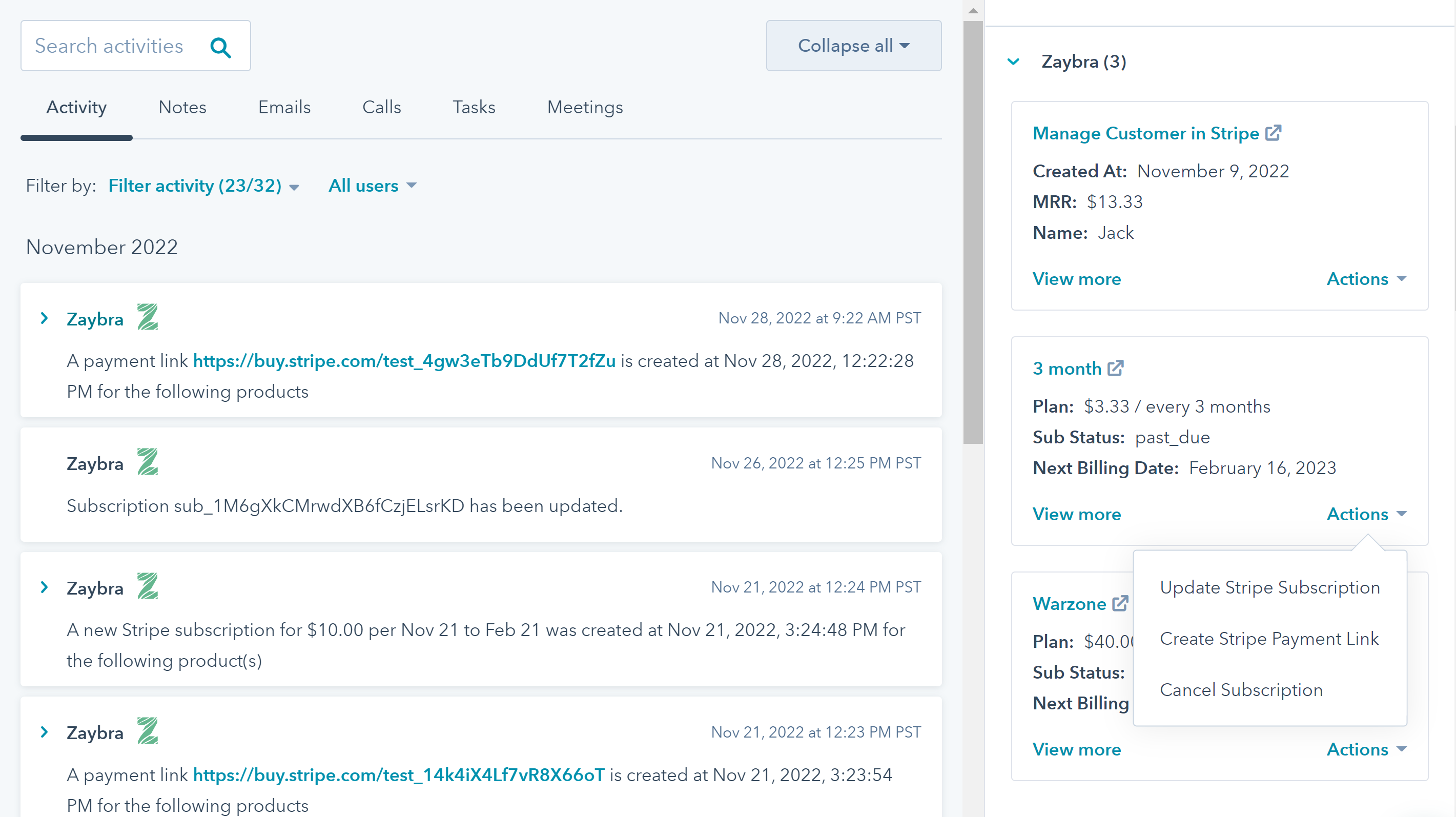This screenshot has height=817, width=1456.
Task: Click the Zaybra Z logo on Nov 28 activity
Action: 147,318
